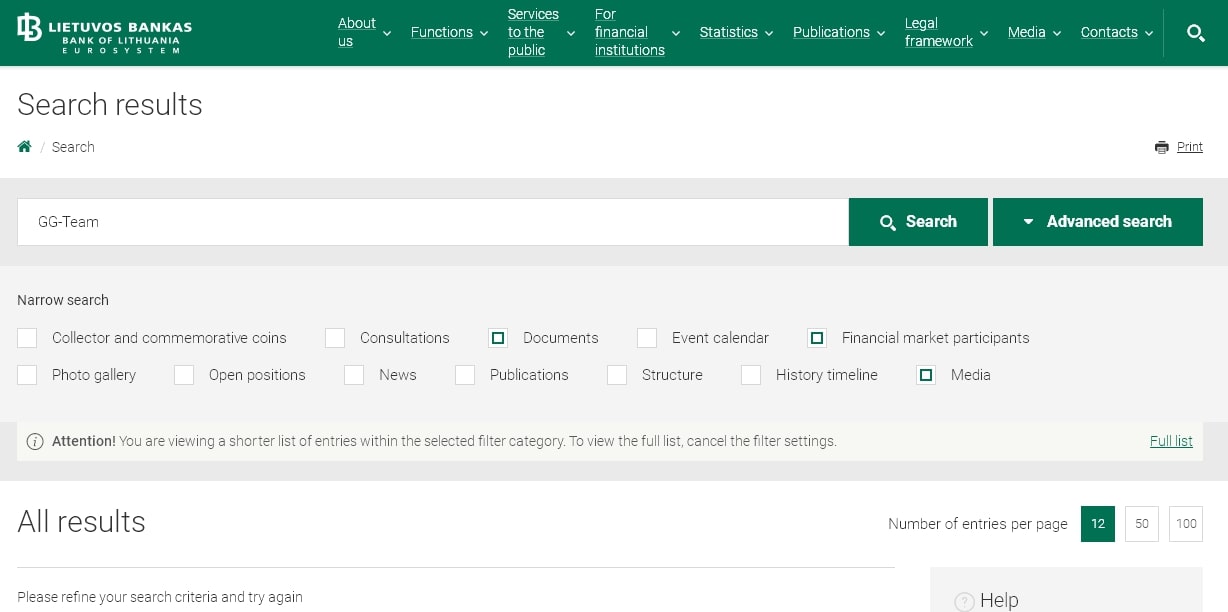Viewport: 1228px width, 612px height.
Task: Open Services to the public menu
Action: tap(533, 32)
